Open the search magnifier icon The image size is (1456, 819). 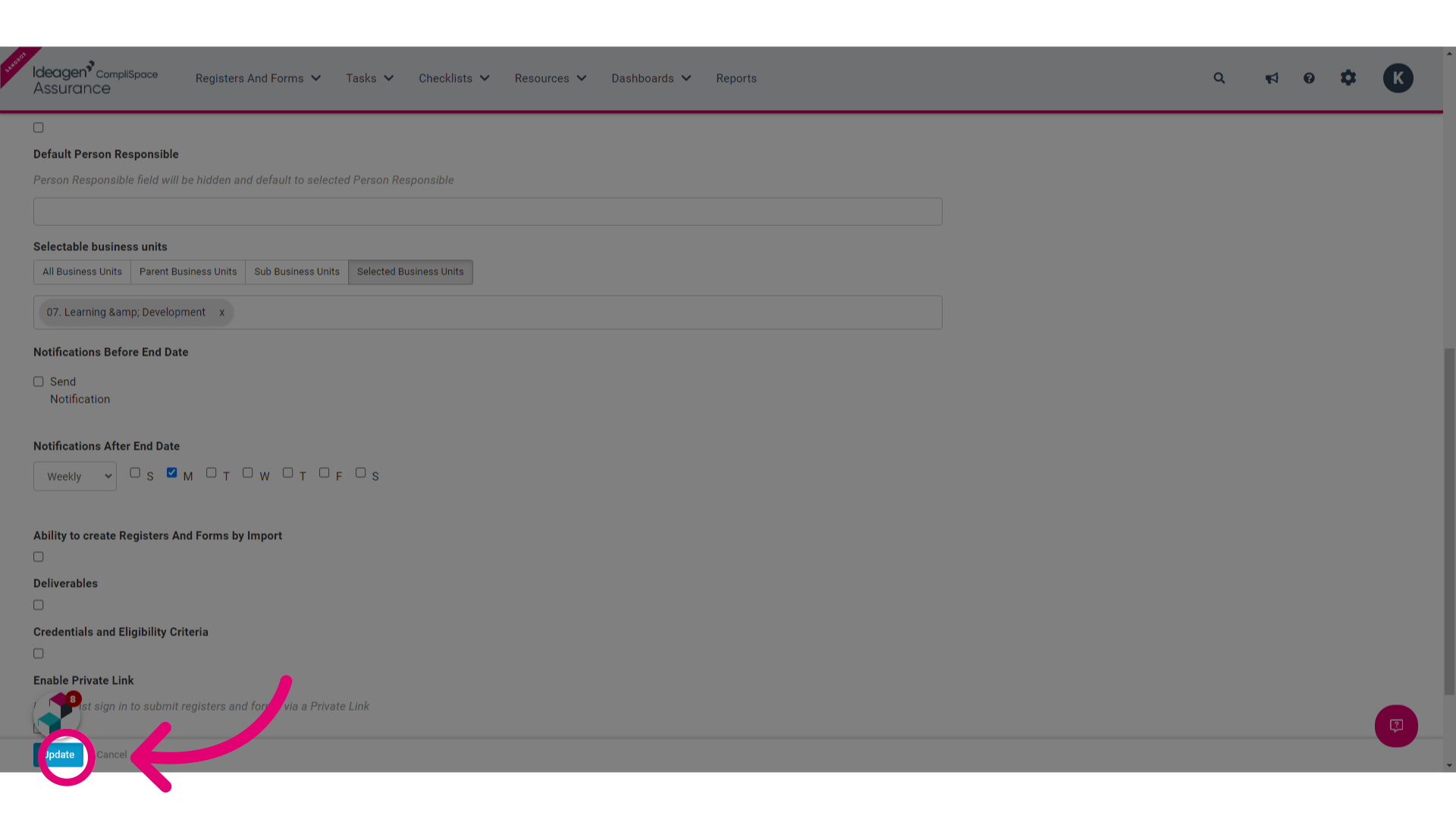click(1219, 78)
